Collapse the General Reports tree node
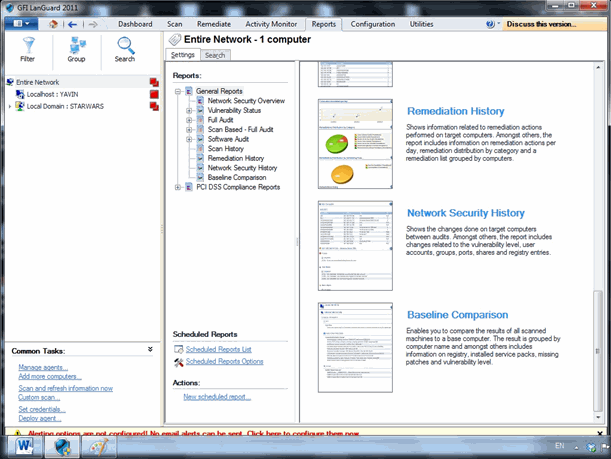This screenshot has width=611, height=459. click(178, 91)
